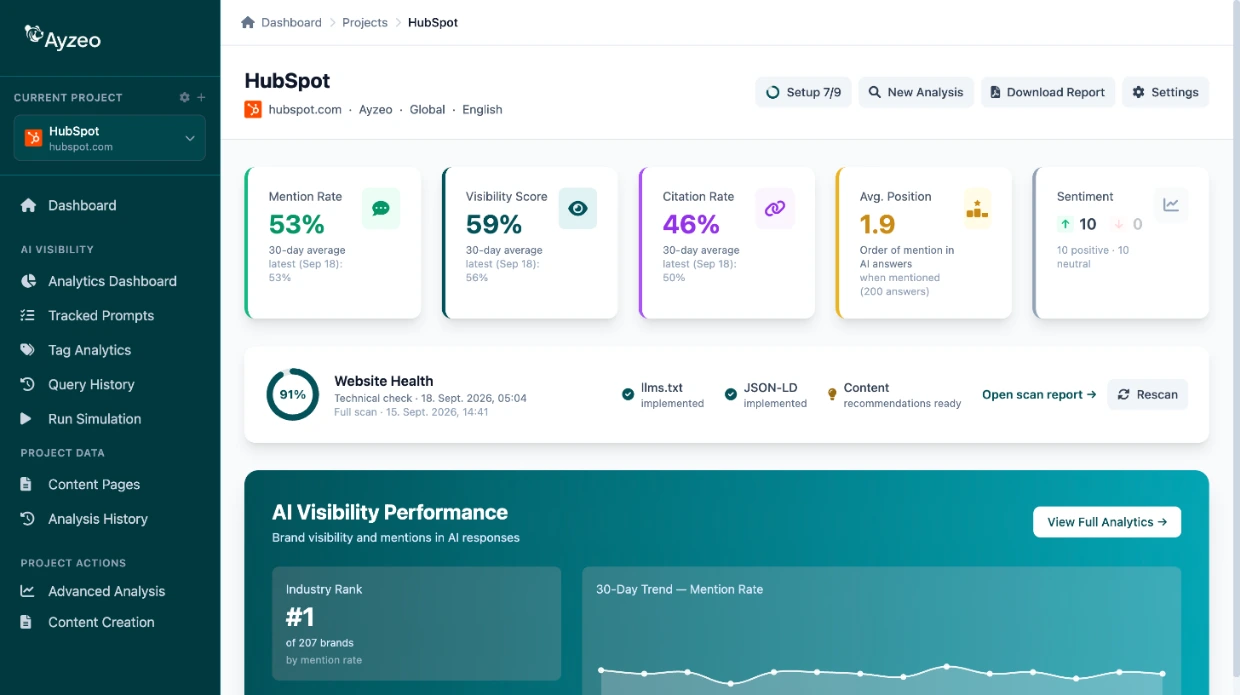Screen dimensions: 1240x695
Task: Download Report button
Action: click(x=1048, y=92)
